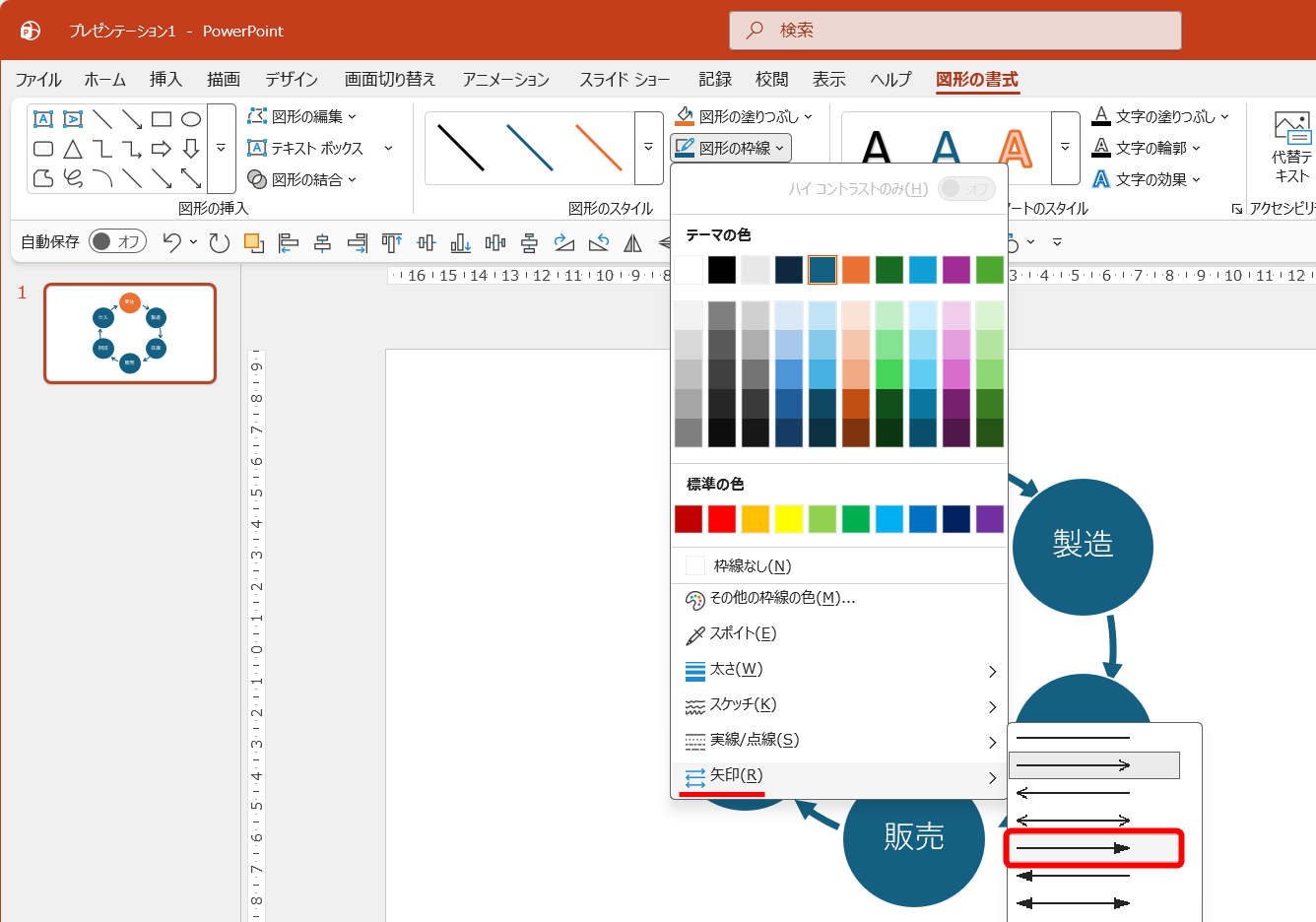Image resolution: width=1316 pixels, height=922 pixels.
Task: Open the 図形の編集 dropdown
Action: tap(301, 116)
